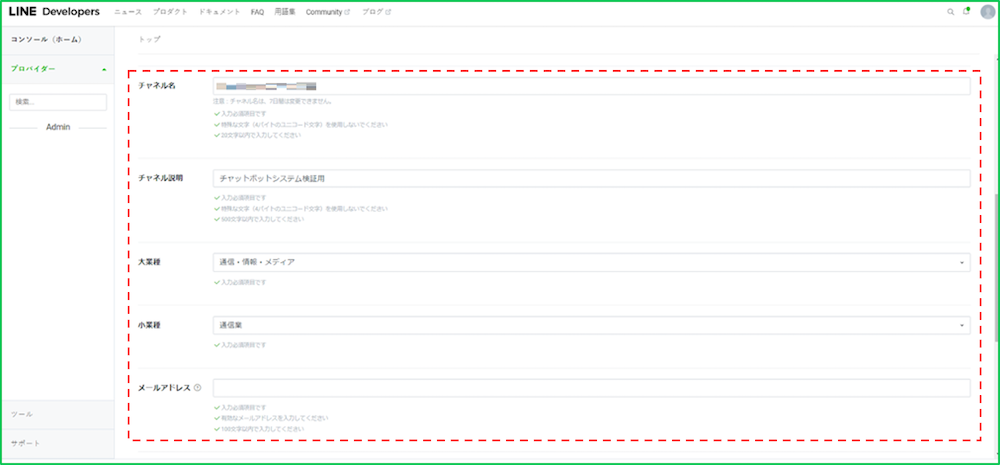
Task: Click the プロバイダー sidebar heading
Action: pos(33,69)
